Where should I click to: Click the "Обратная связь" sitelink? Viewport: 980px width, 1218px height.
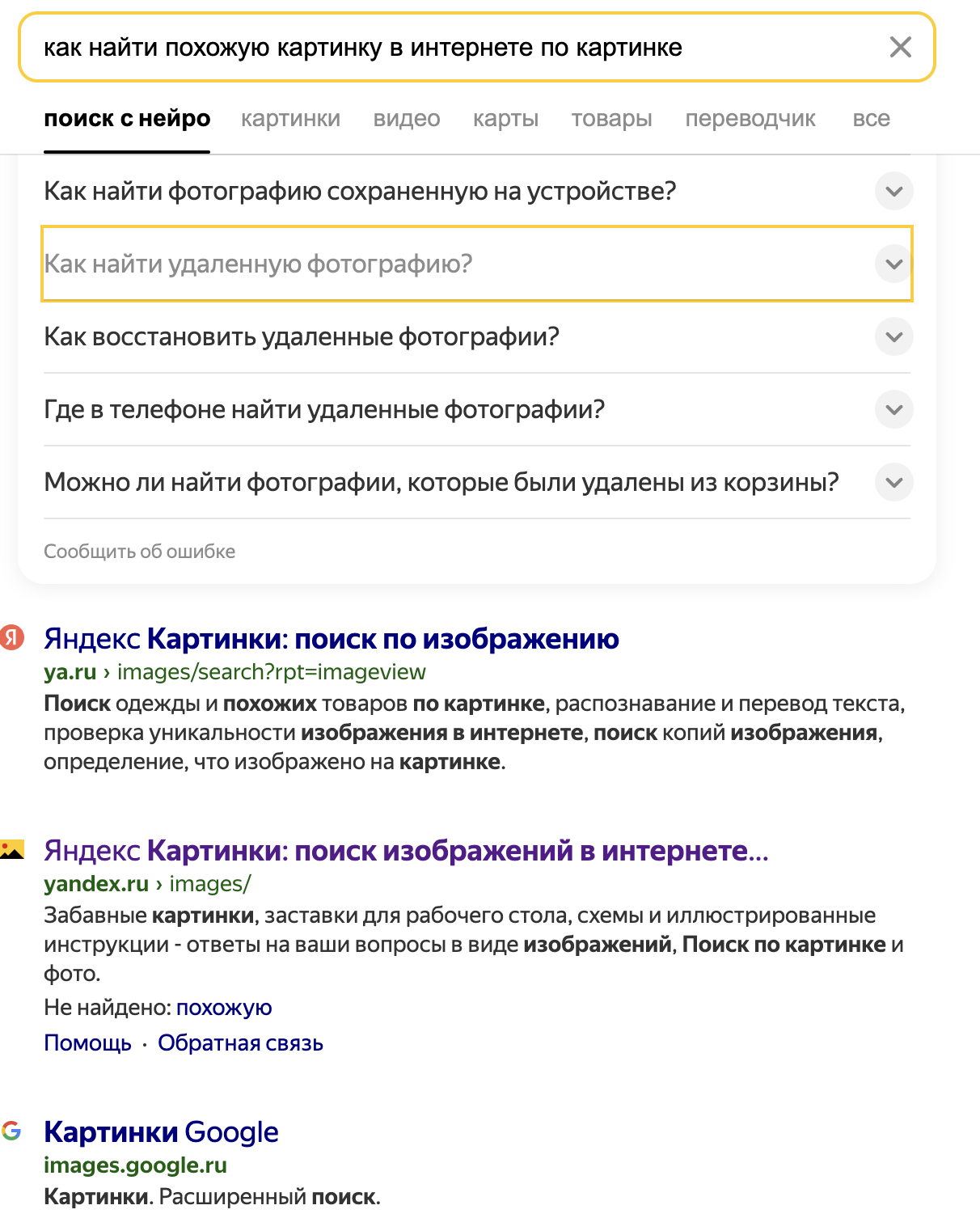pos(240,1043)
